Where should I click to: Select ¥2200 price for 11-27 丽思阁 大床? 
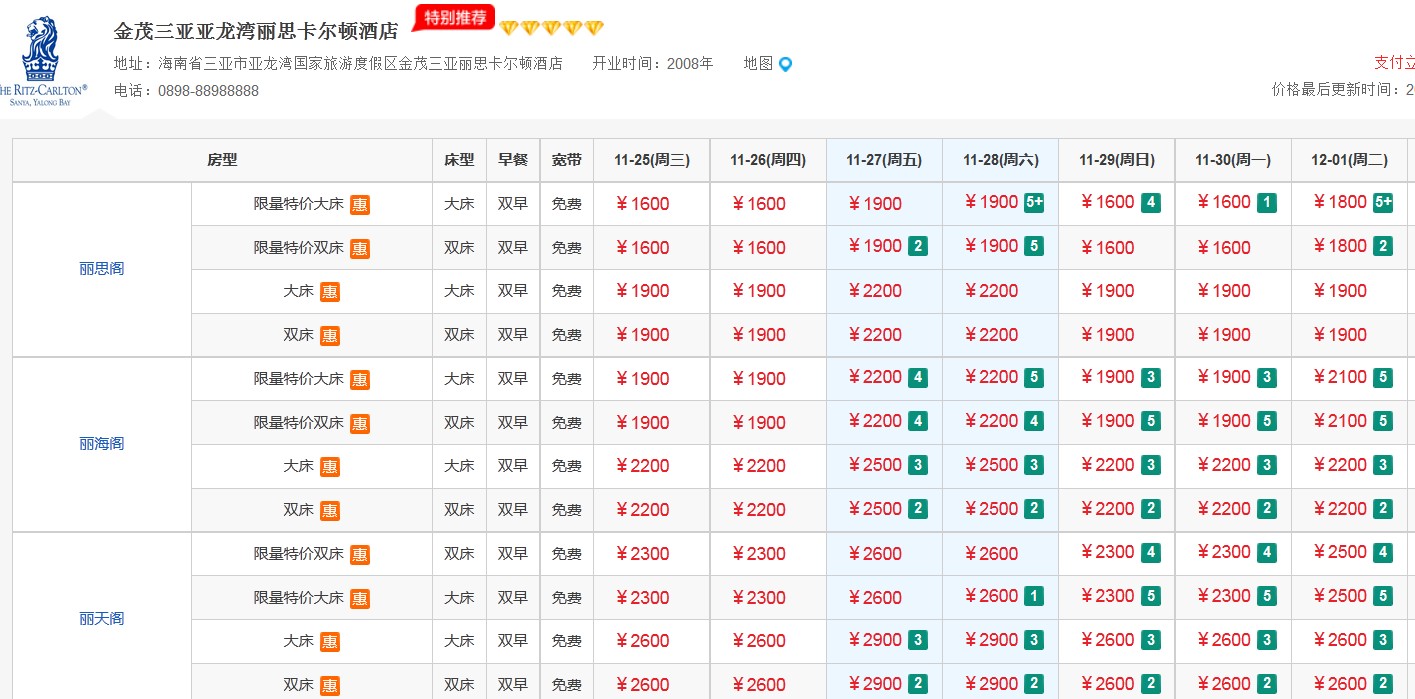[x=875, y=291]
